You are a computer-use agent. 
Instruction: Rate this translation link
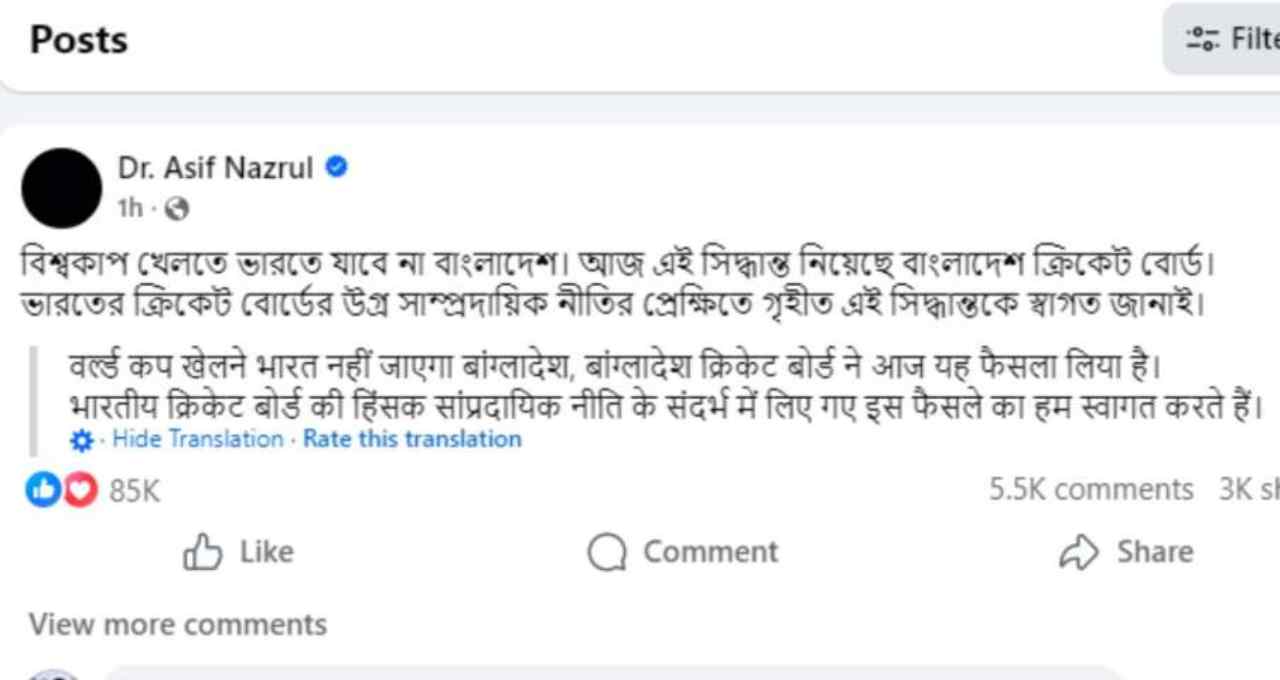tap(412, 439)
